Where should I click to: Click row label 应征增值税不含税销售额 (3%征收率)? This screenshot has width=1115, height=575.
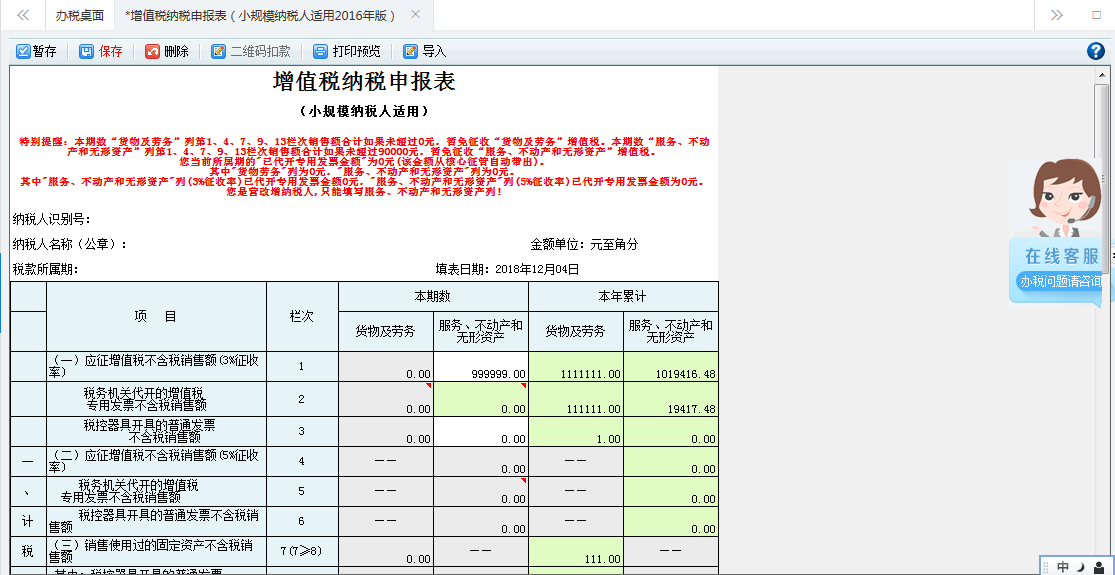coord(156,366)
